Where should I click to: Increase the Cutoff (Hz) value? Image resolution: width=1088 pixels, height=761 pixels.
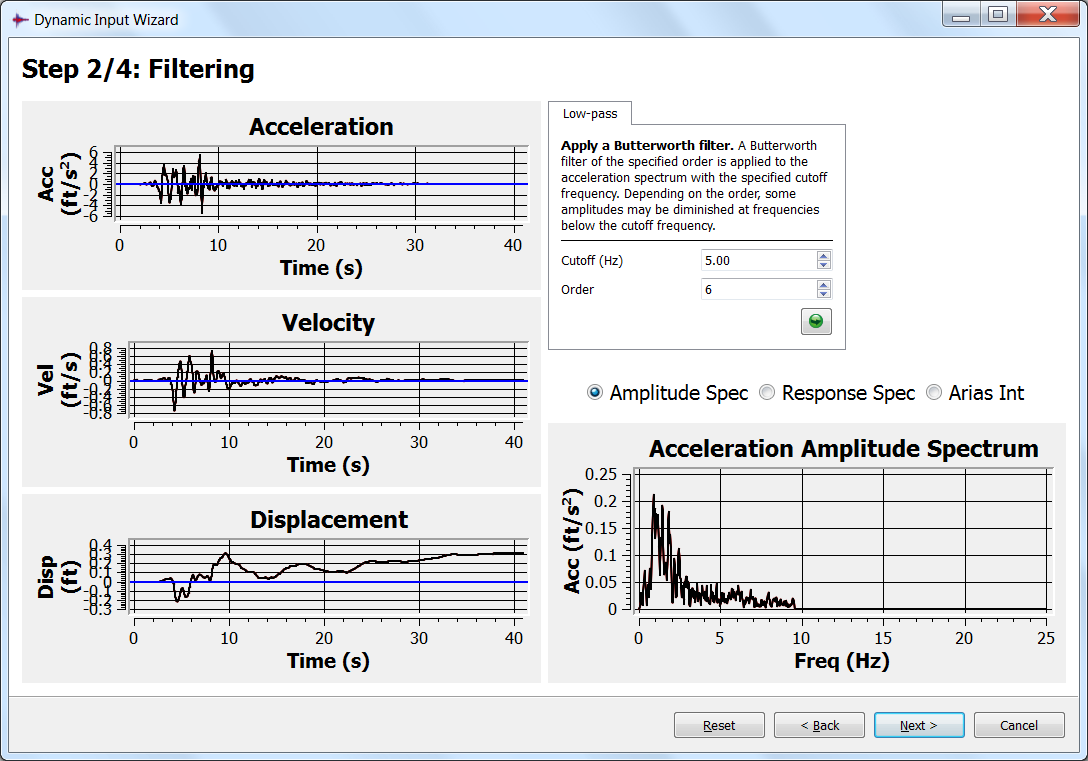pos(823,256)
